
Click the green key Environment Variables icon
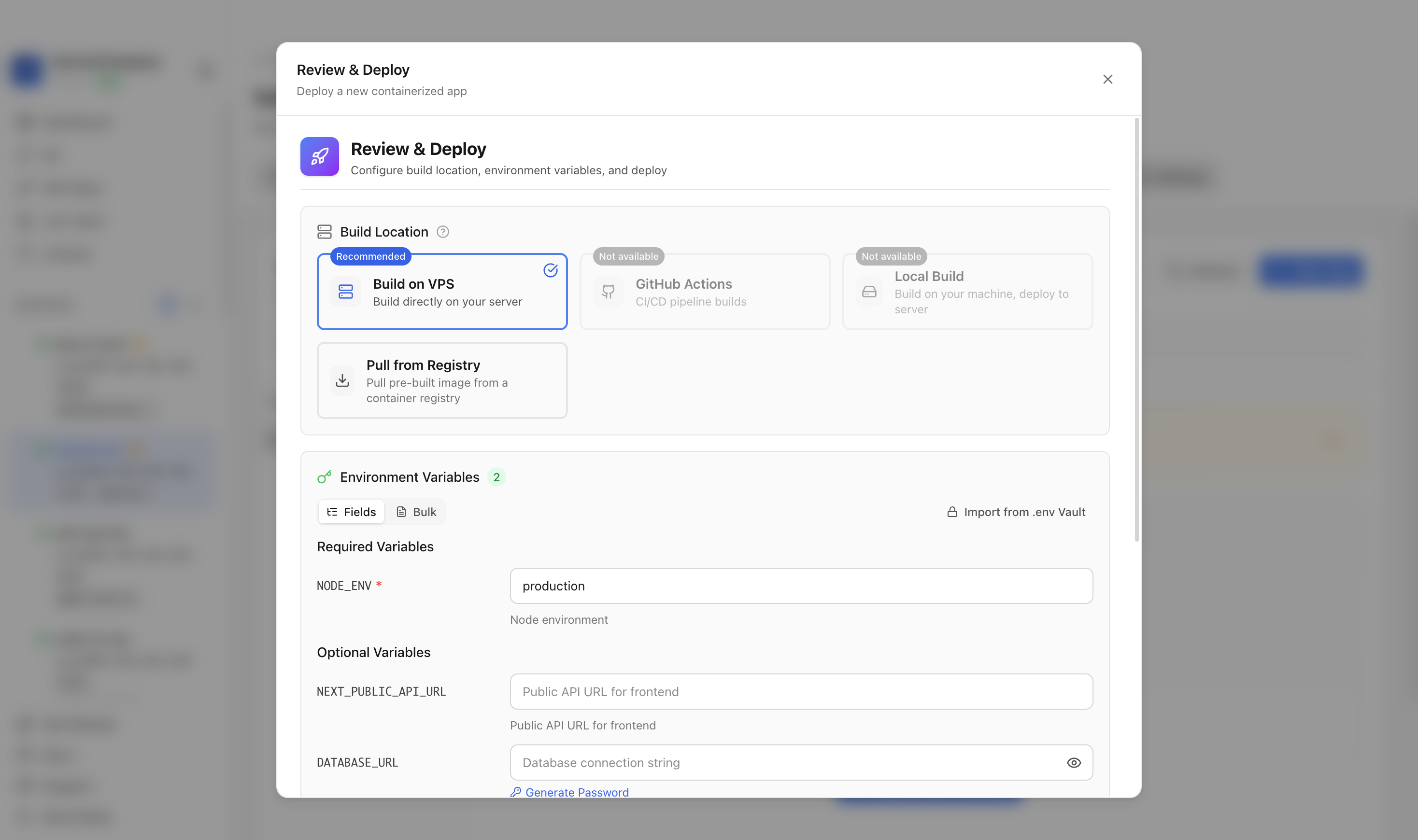pyautogui.click(x=325, y=477)
